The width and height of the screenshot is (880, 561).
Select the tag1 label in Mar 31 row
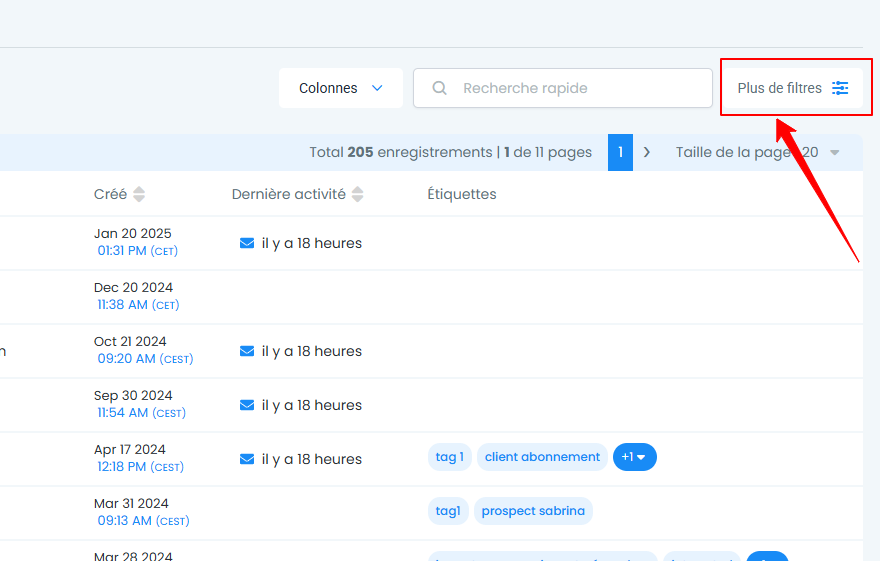448,511
